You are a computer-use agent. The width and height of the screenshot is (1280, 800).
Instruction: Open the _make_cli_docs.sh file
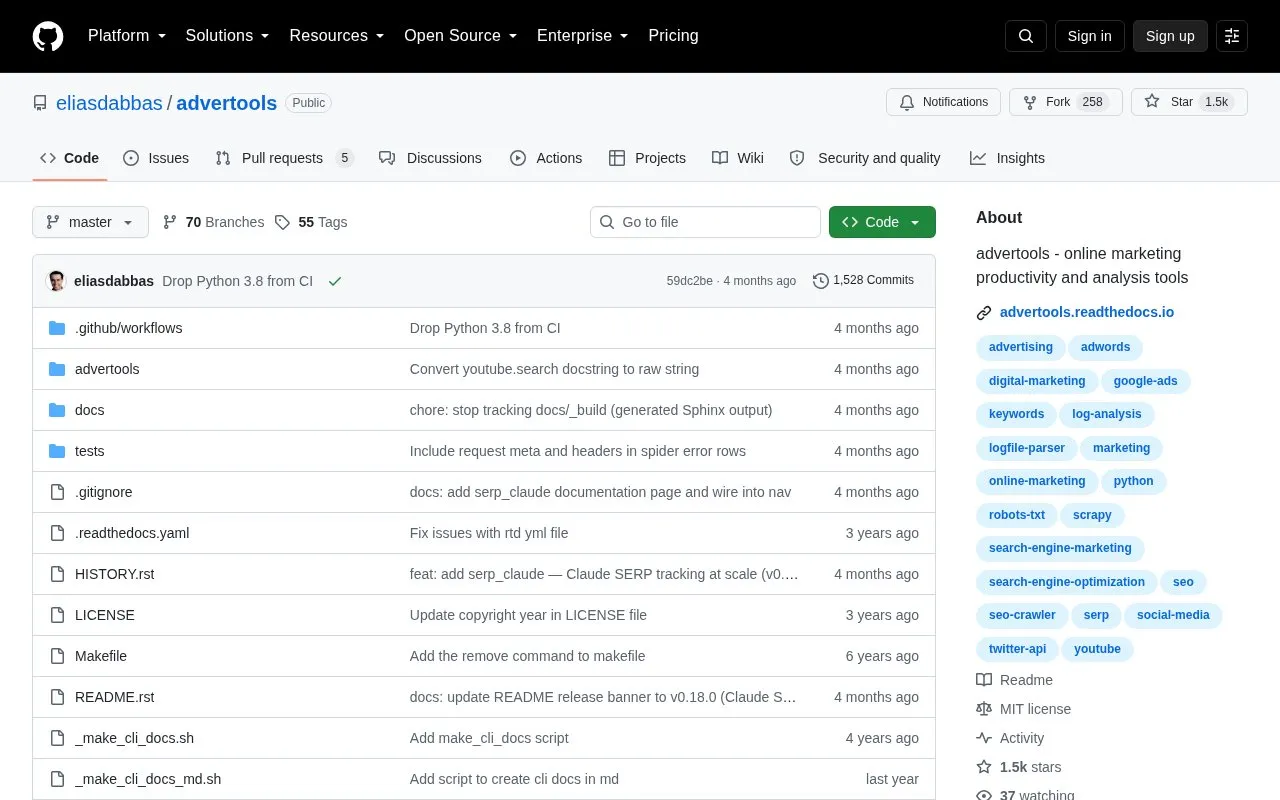click(x=134, y=738)
